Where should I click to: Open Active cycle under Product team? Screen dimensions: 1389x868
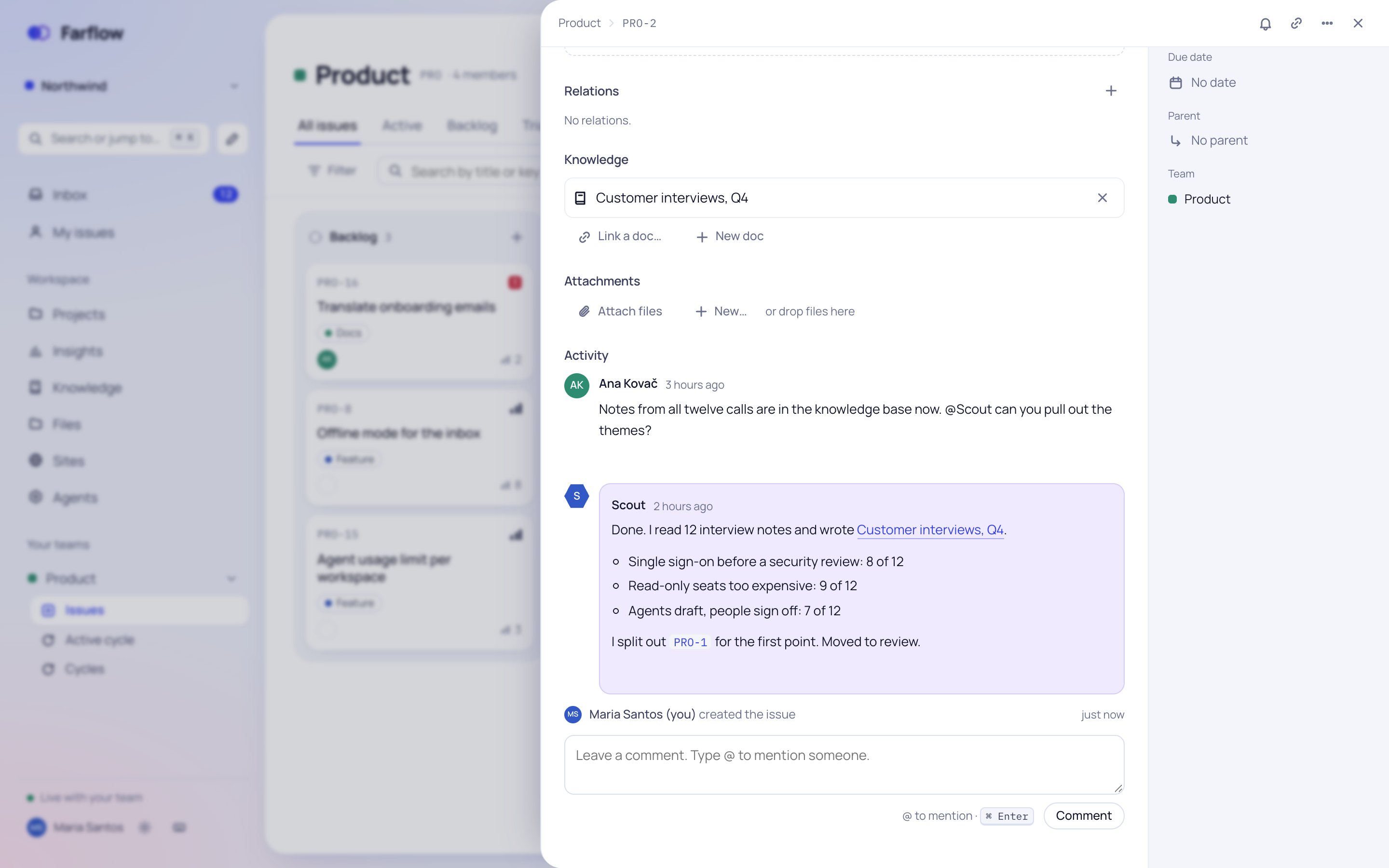[139, 640]
